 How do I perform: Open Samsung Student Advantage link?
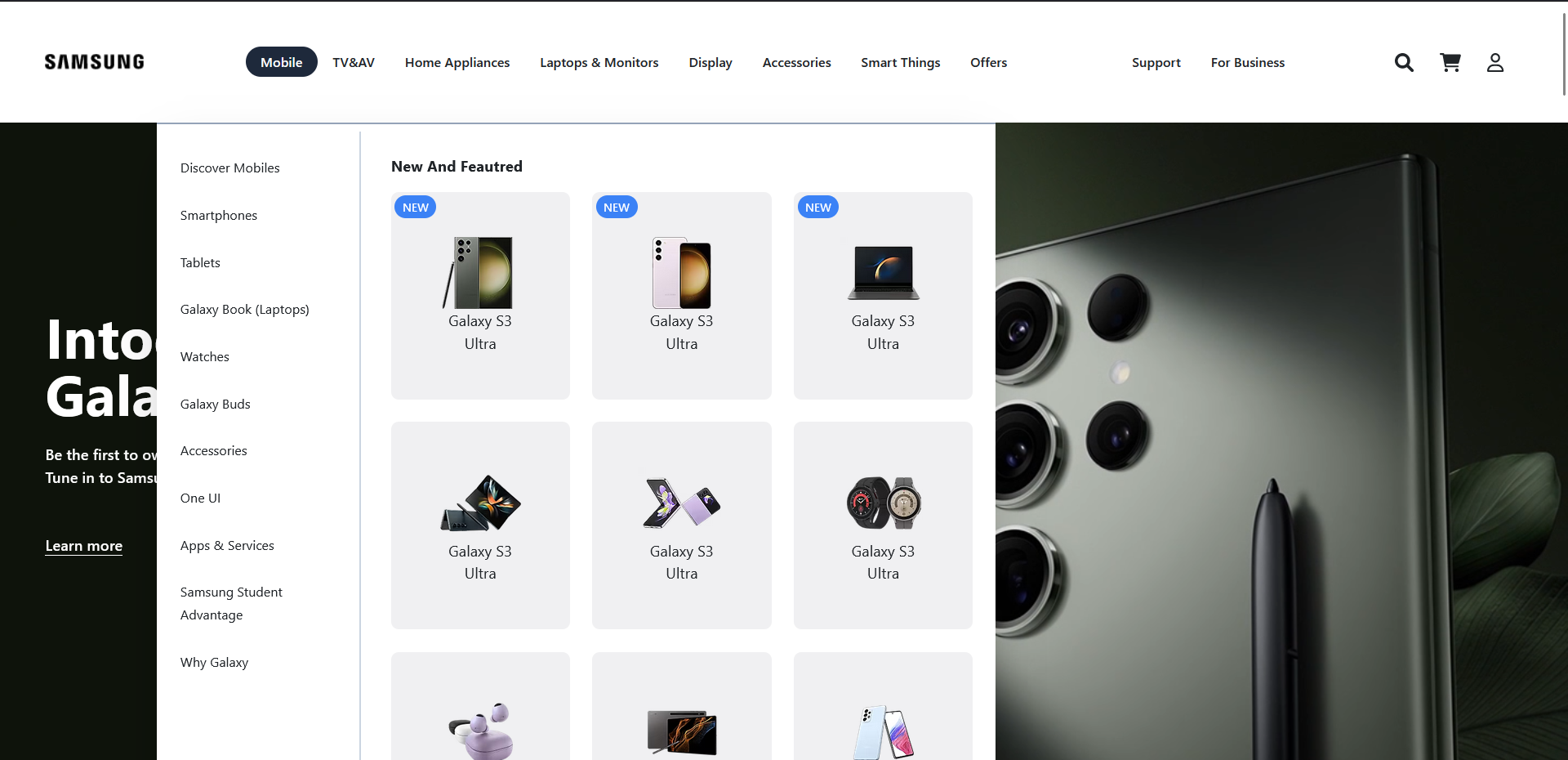[231, 603]
